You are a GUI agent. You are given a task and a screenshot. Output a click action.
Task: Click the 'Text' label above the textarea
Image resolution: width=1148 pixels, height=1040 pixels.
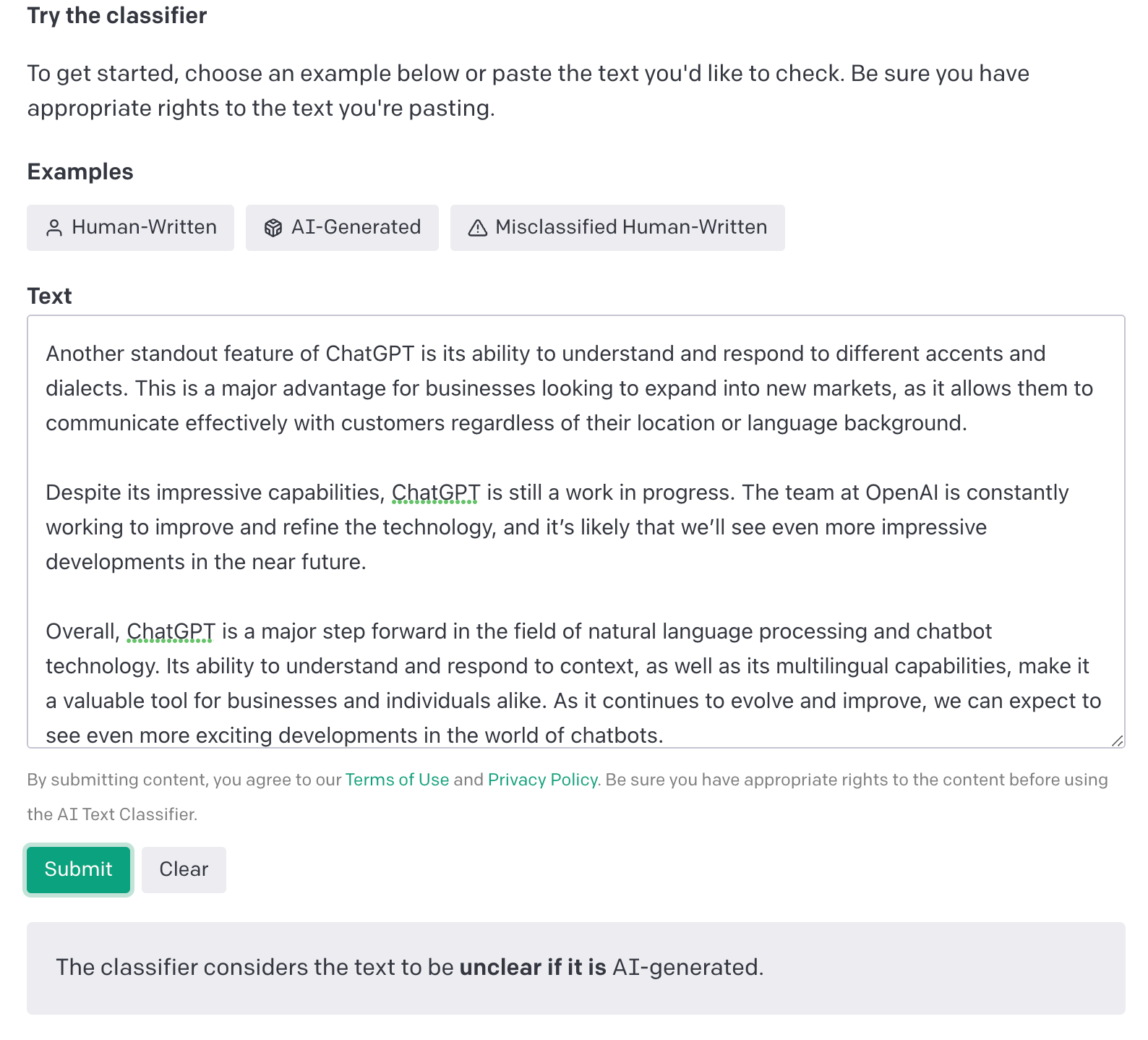click(x=48, y=295)
